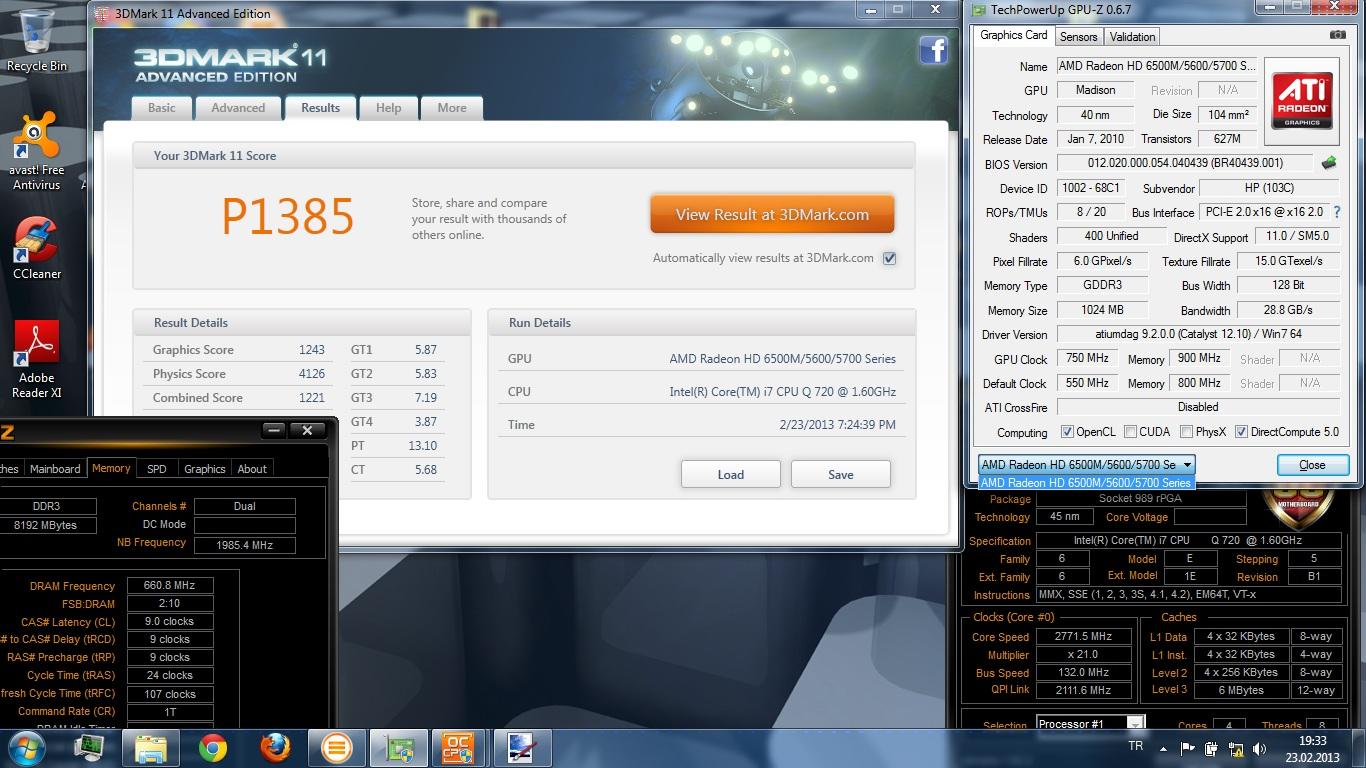Open the Graphics tab in CPU-Z
The image size is (1366, 768).
point(204,469)
